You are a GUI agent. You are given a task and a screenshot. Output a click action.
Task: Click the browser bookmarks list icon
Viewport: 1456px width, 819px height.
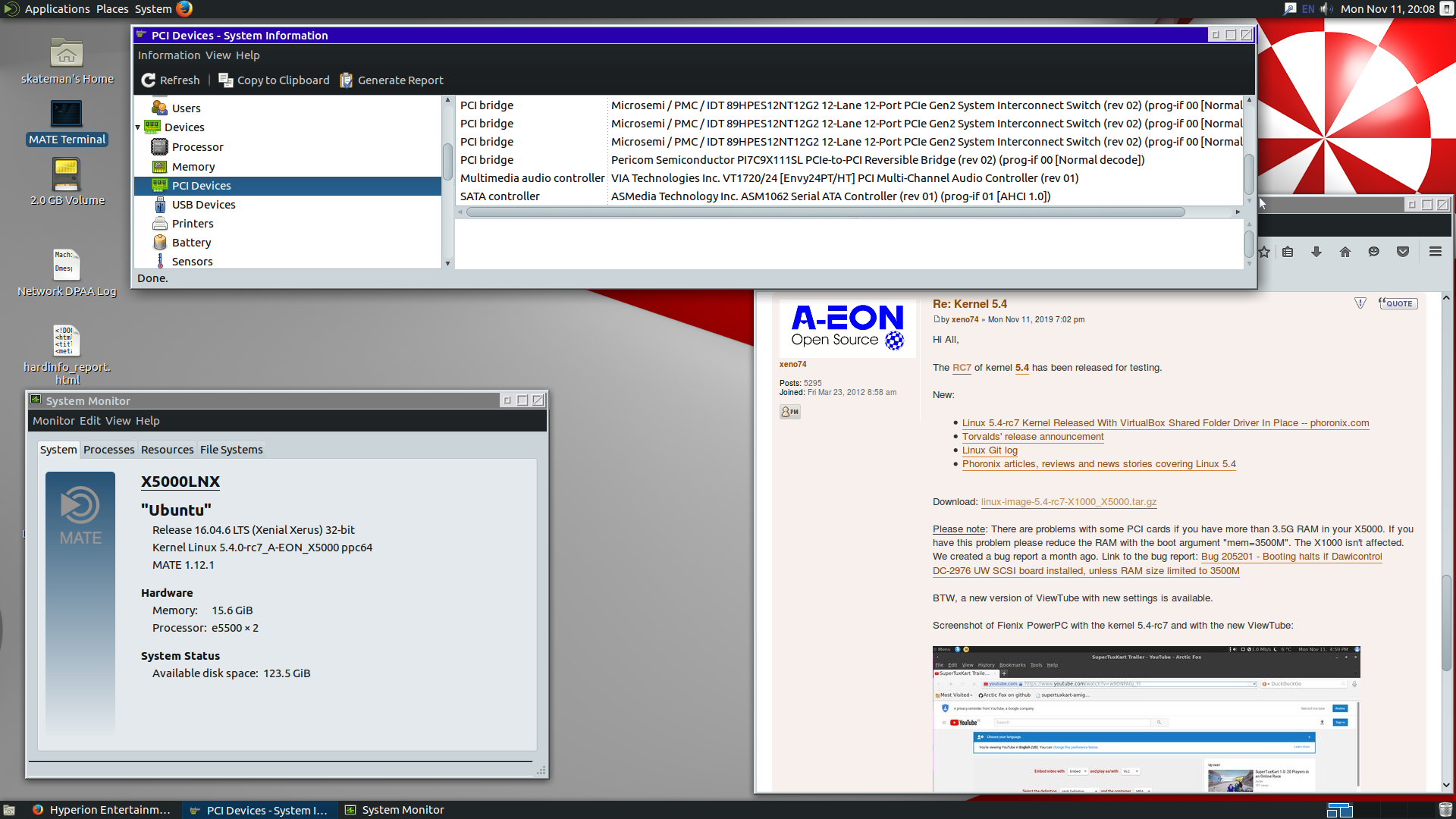(1288, 252)
